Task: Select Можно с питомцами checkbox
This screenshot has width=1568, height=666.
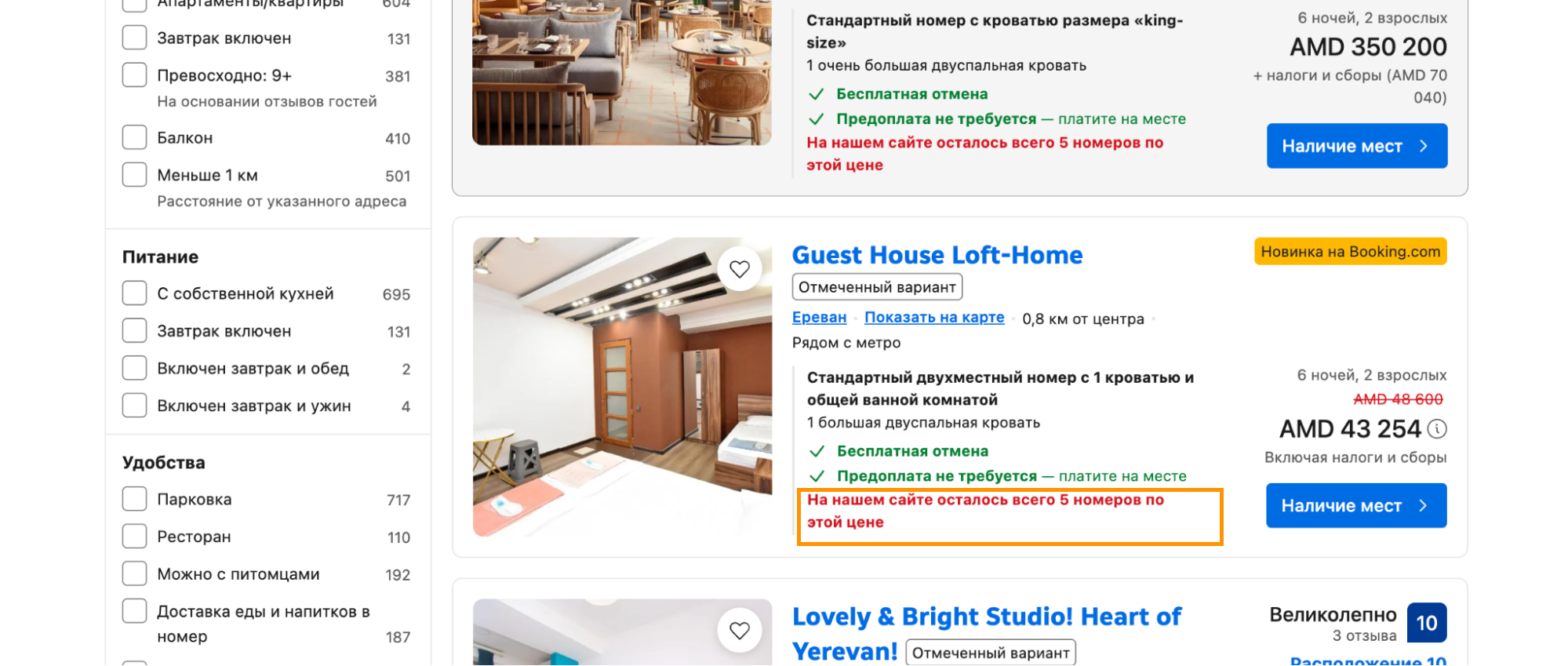Action: (x=135, y=573)
